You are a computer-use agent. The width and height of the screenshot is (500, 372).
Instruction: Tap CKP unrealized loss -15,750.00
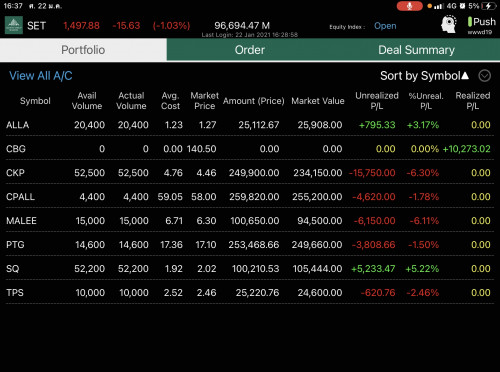(372, 173)
